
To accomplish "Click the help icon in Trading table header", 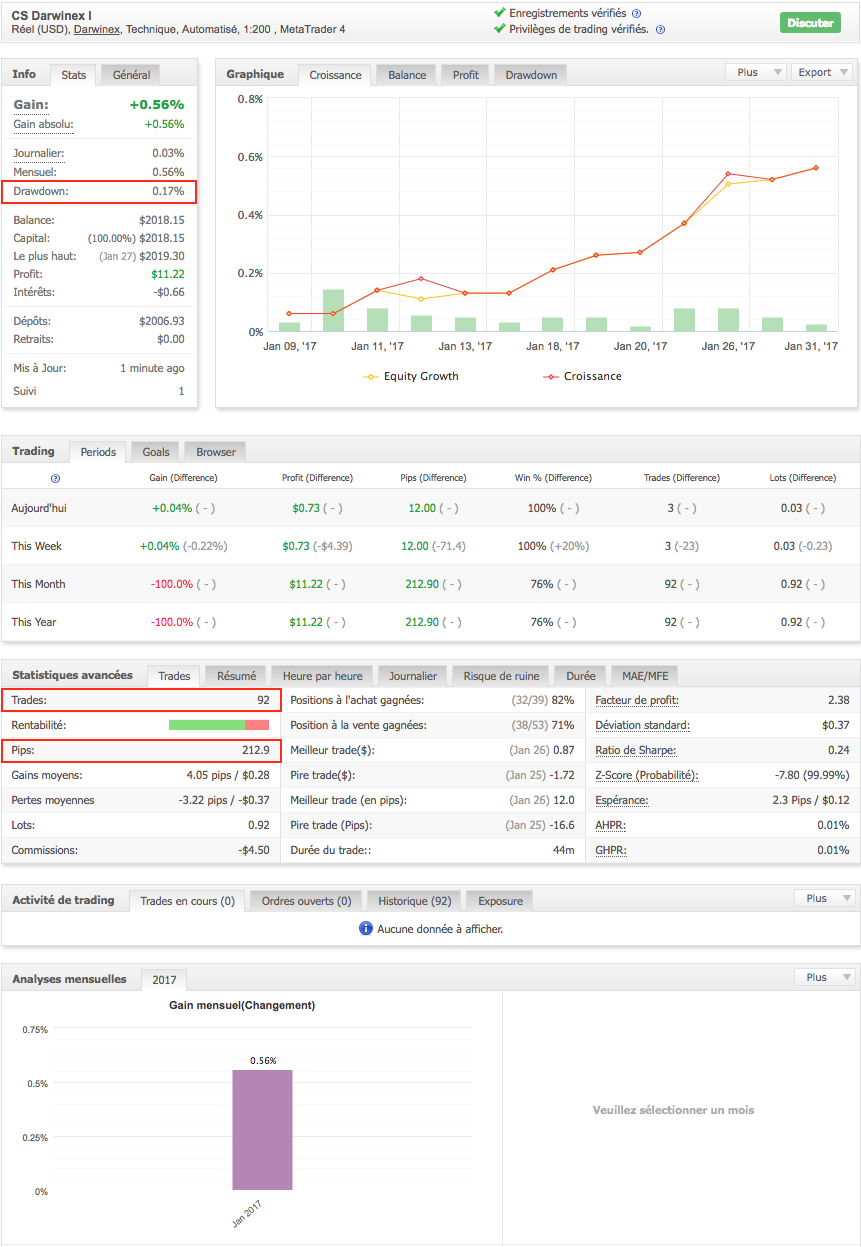I will tap(55, 479).
